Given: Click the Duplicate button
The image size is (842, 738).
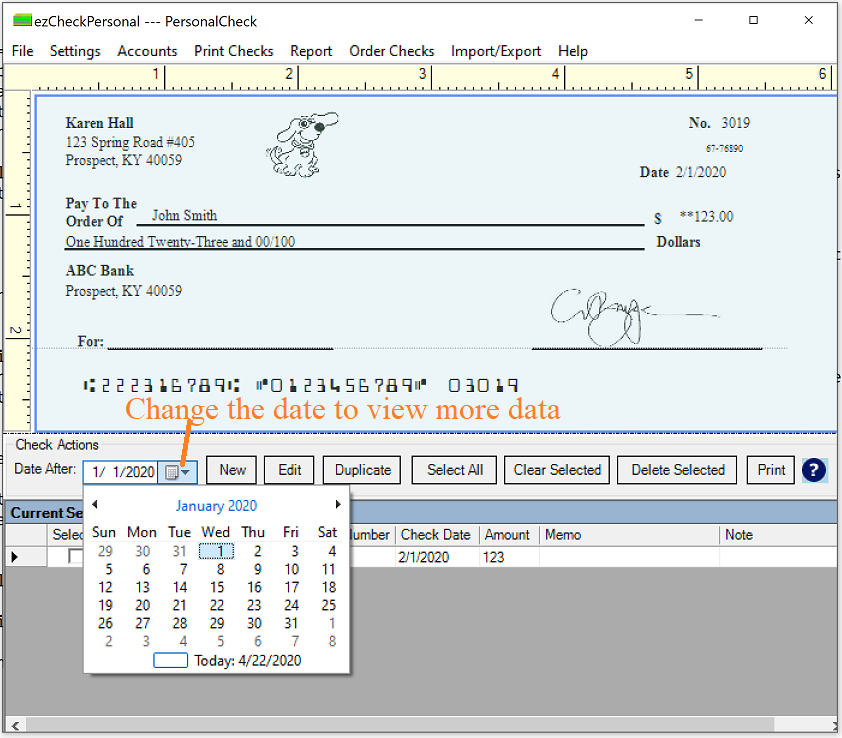Looking at the screenshot, I should 363,470.
